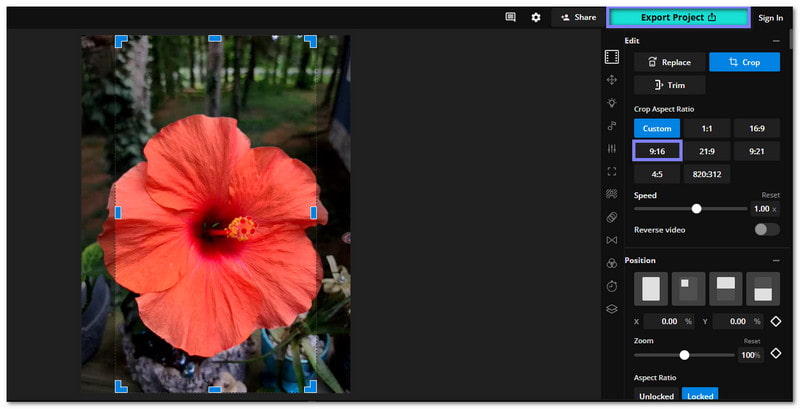Select the Trim option

pos(669,85)
